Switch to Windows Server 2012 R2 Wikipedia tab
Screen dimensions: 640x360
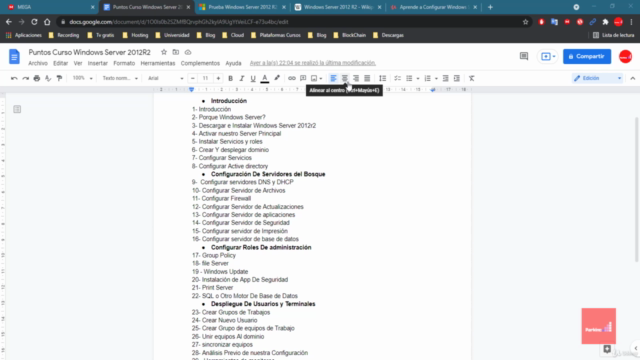coord(338,7)
